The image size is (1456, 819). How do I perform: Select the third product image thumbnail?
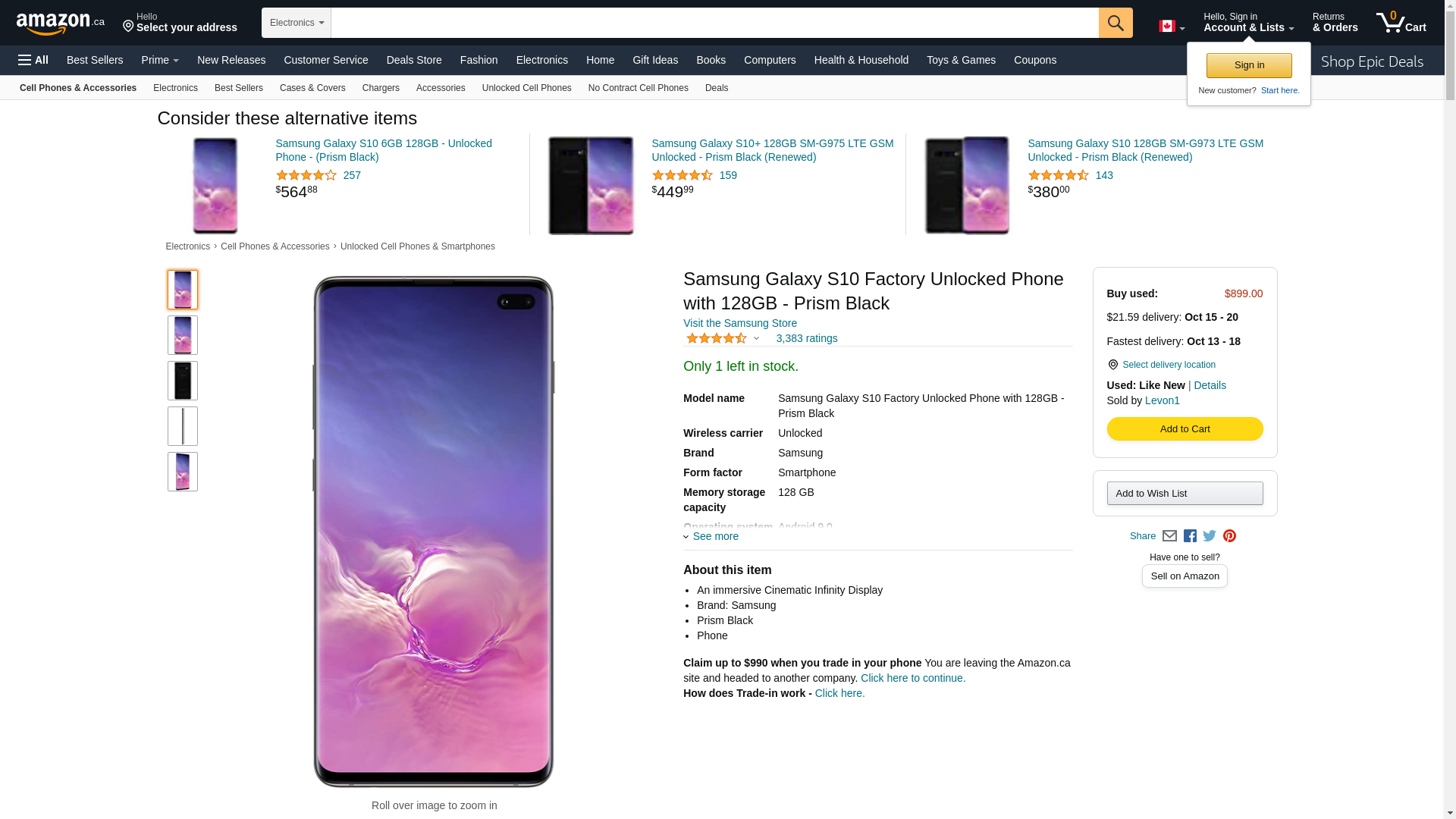point(183,381)
